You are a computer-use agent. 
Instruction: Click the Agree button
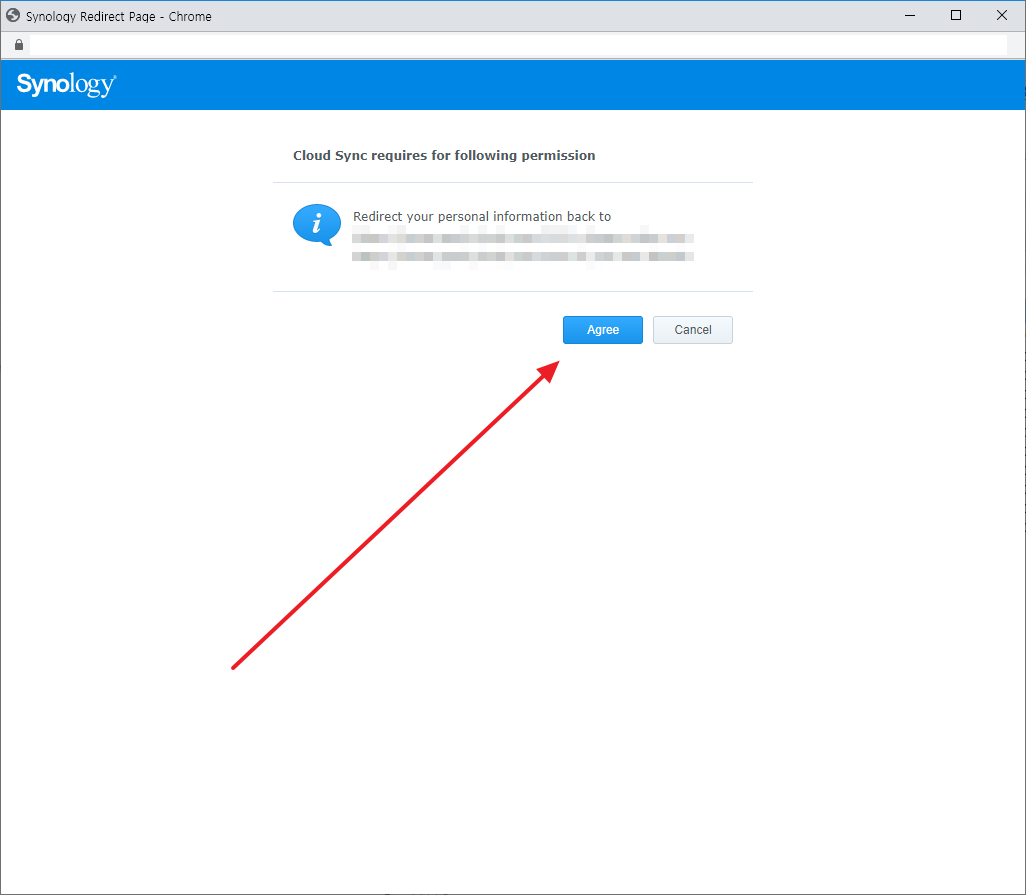[603, 330]
